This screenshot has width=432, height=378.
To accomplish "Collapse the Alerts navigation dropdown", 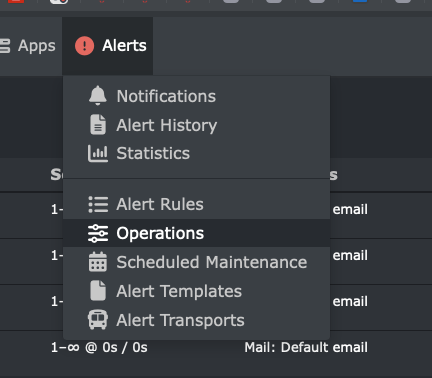I will (107, 46).
